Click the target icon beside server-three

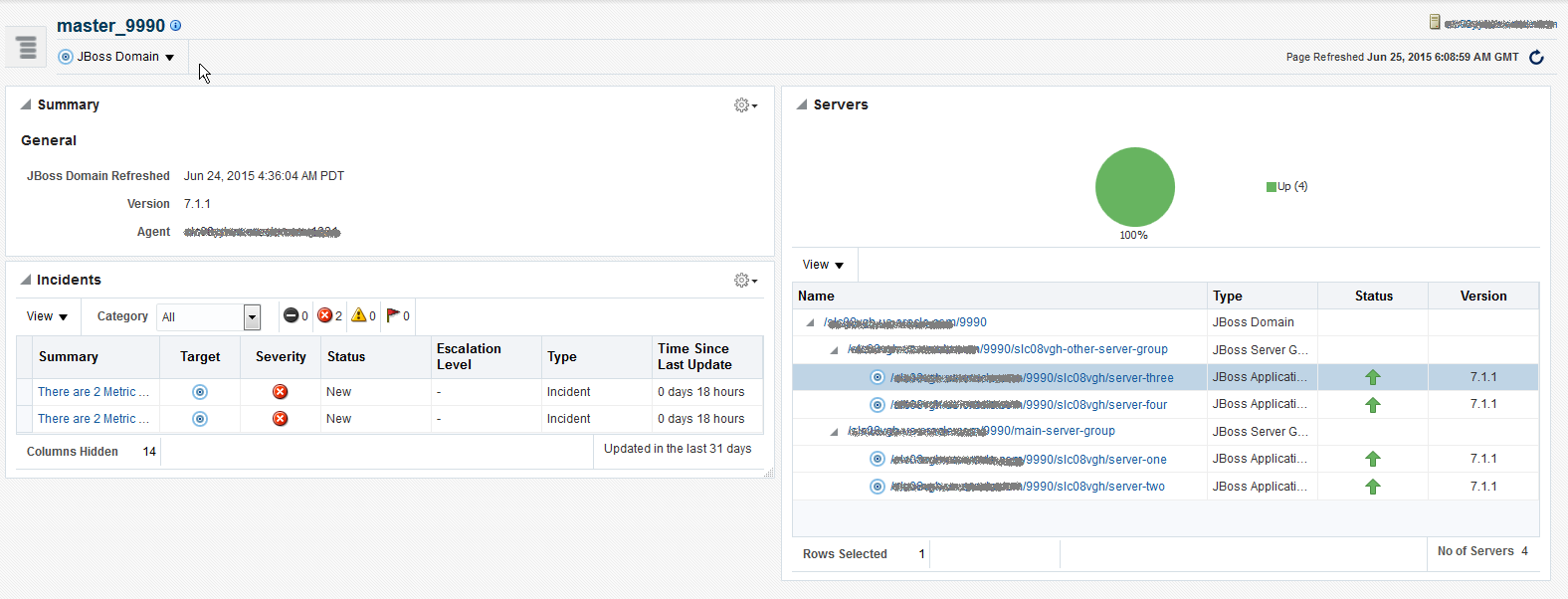878,377
